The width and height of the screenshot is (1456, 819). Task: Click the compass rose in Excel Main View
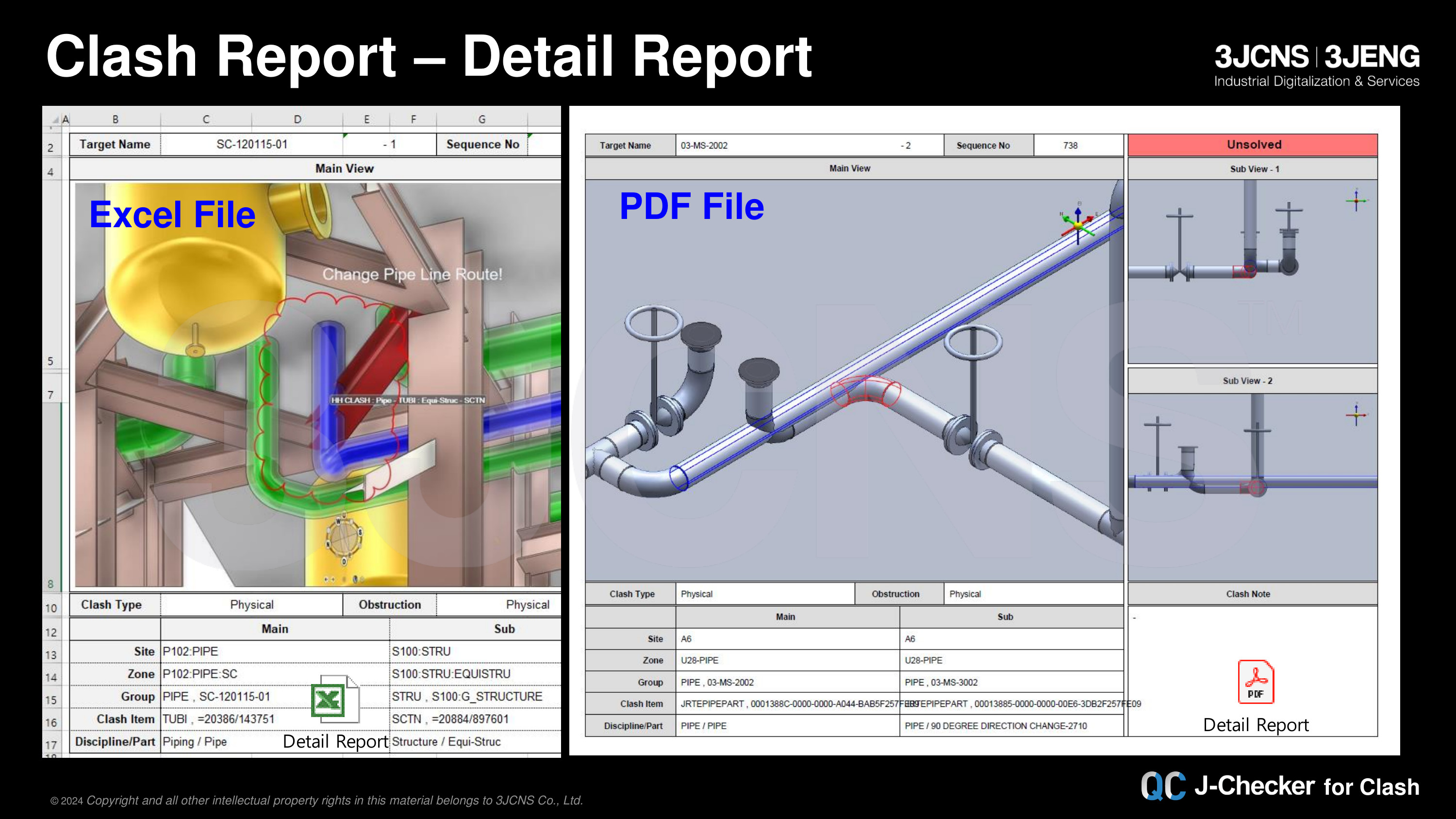click(x=344, y=540)
